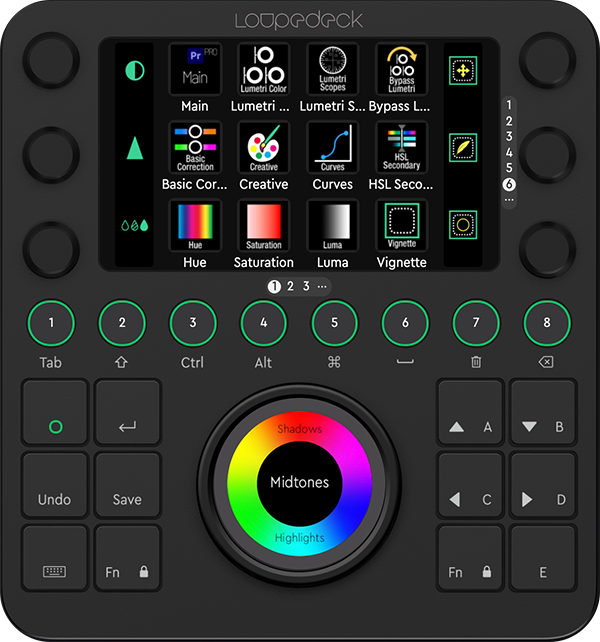
Task: Open the Main Premiere Pro workspace tile
Action: point(195,70)
